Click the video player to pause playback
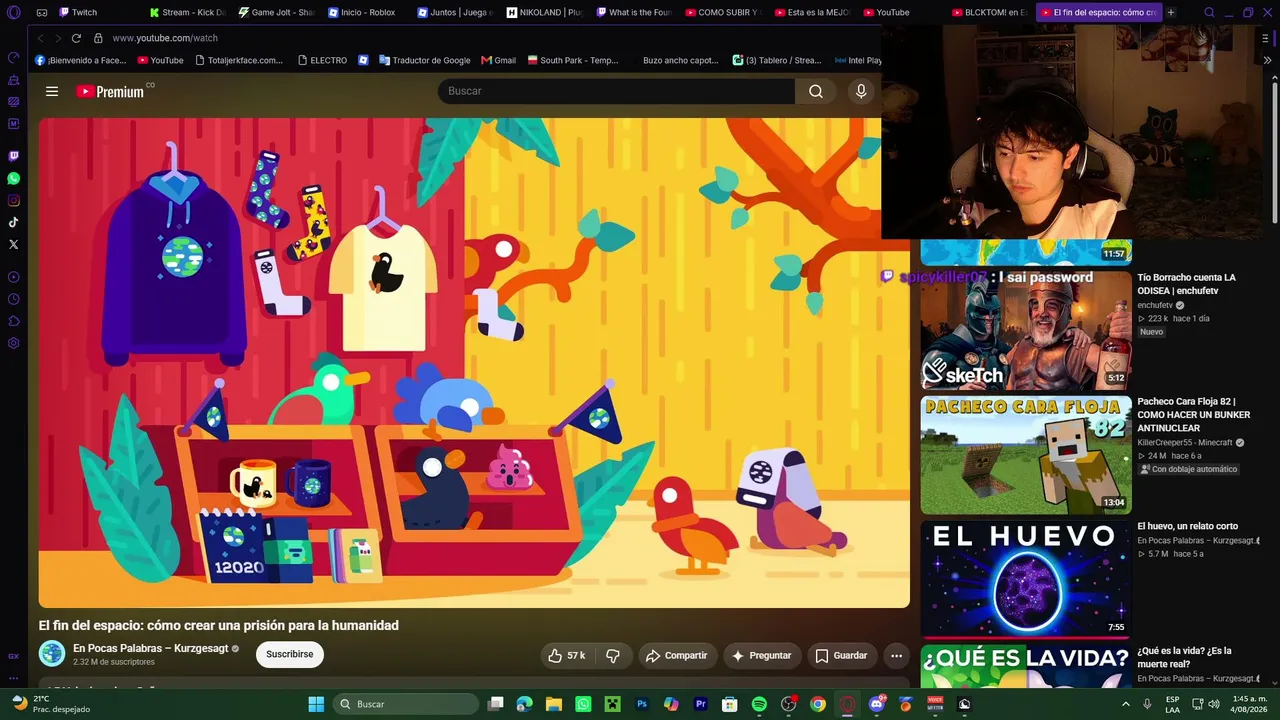 point(474,363)
